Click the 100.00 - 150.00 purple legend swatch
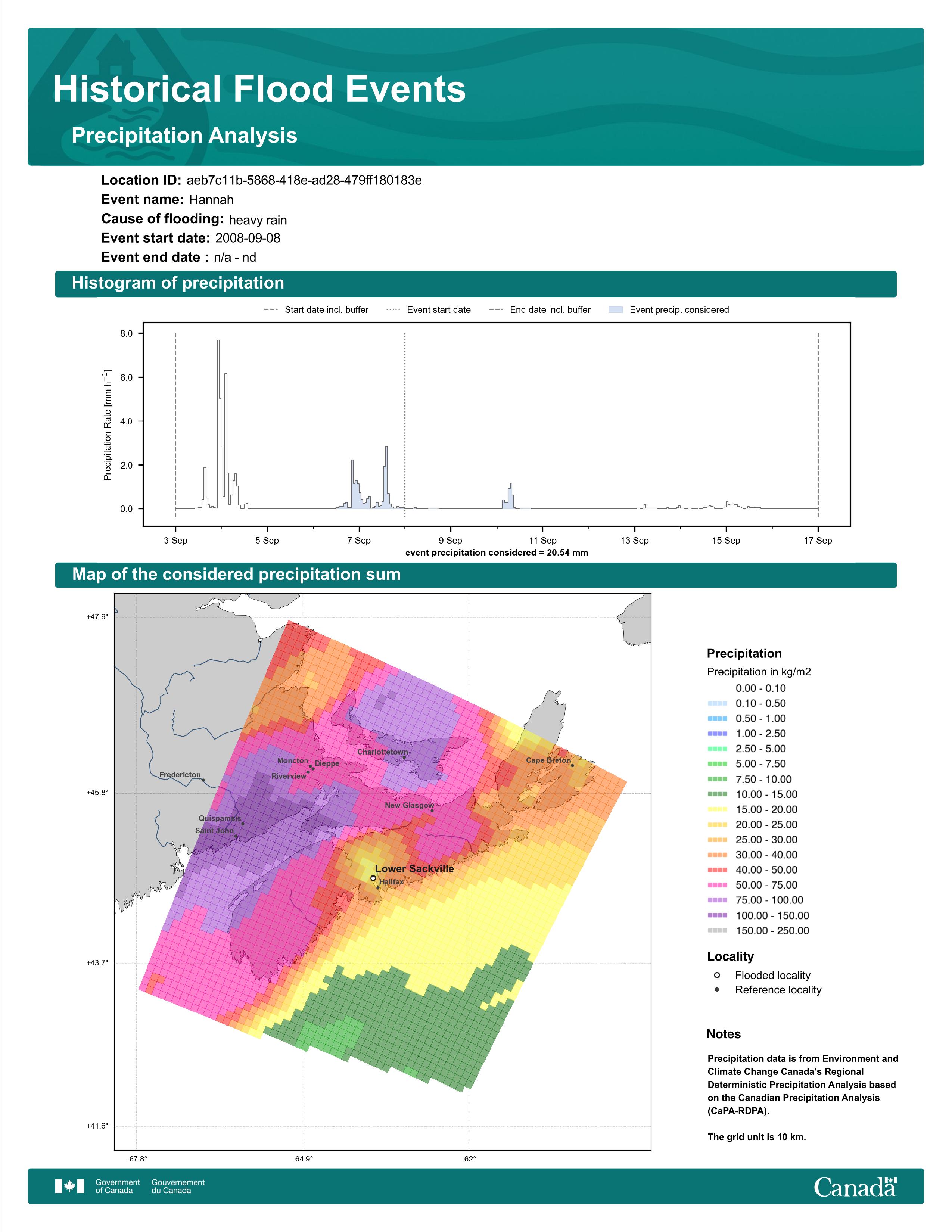The image size is (952, 1232). coord(717,915)
